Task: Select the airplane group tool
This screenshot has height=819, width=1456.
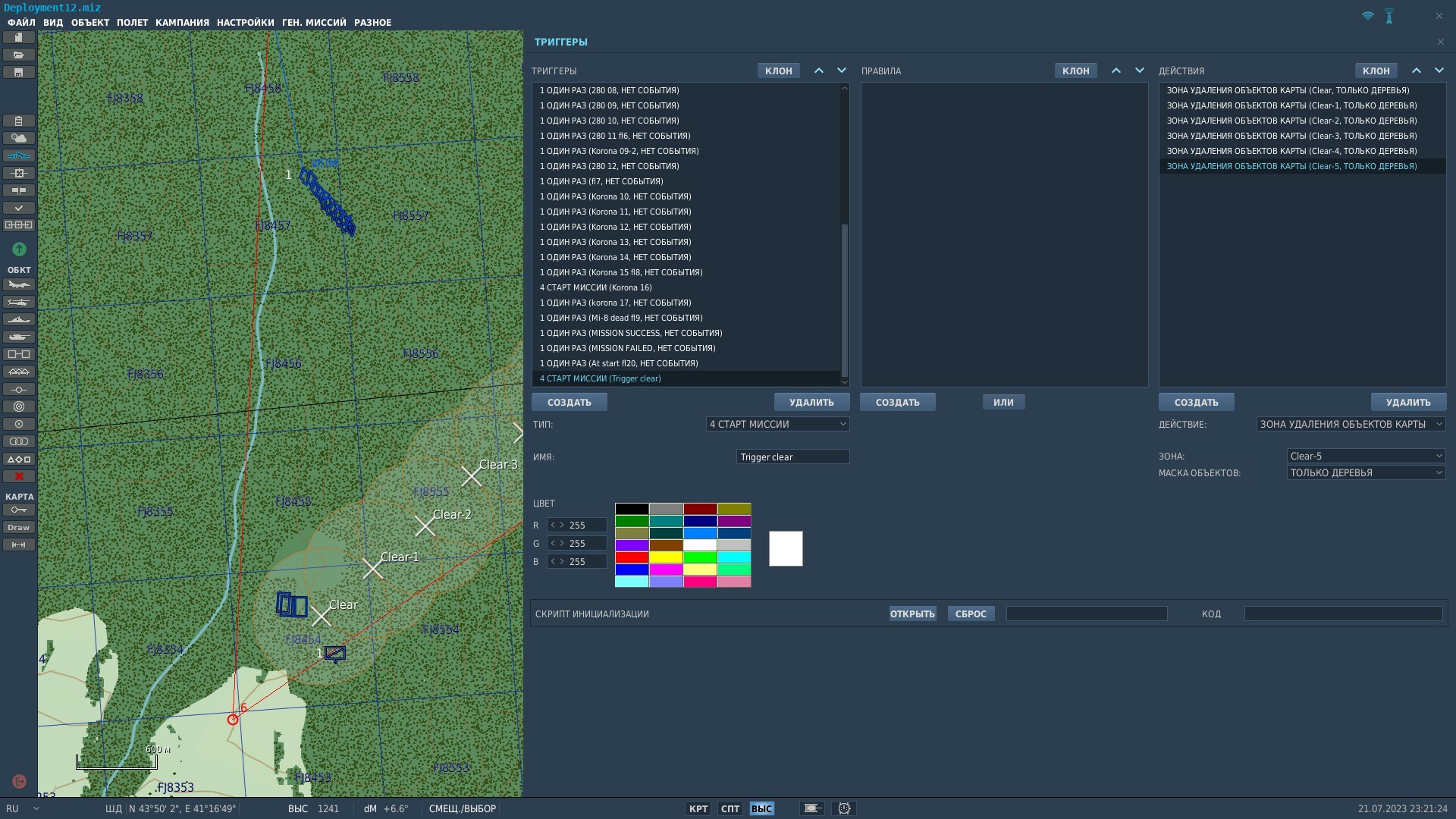Action: click(x=19, y=284)
